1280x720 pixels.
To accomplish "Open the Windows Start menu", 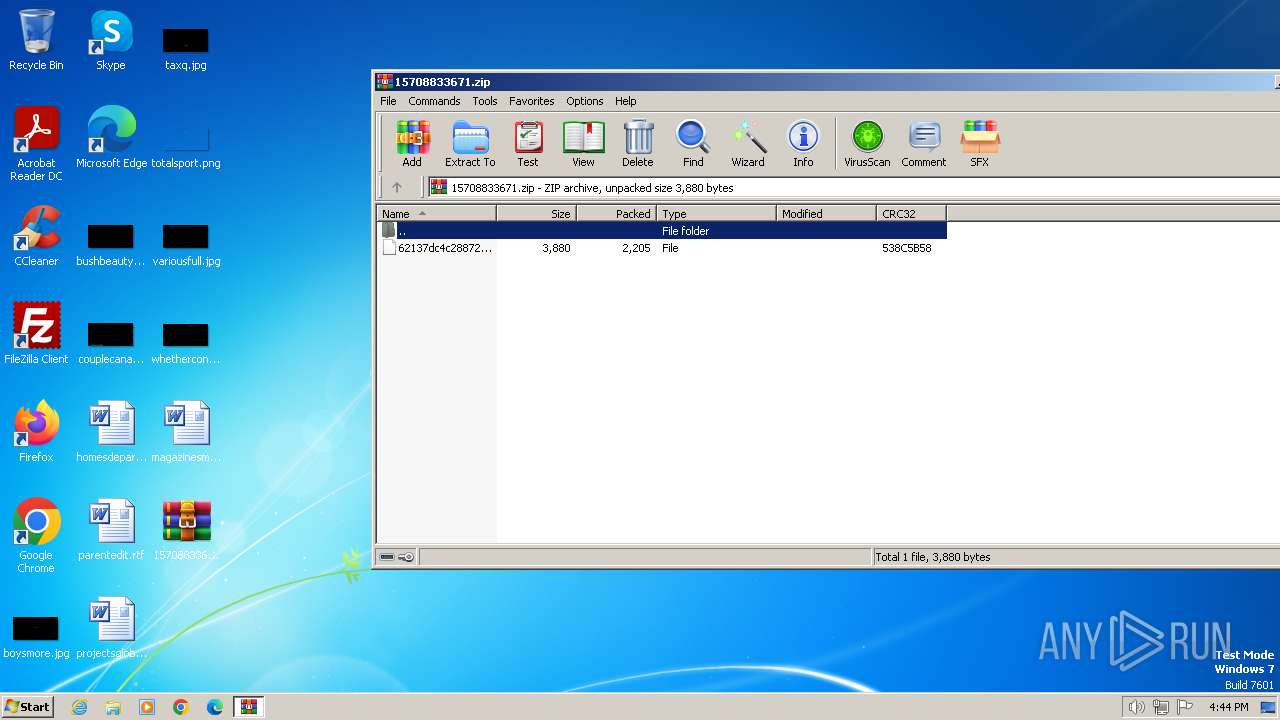I will coord(28,706).
